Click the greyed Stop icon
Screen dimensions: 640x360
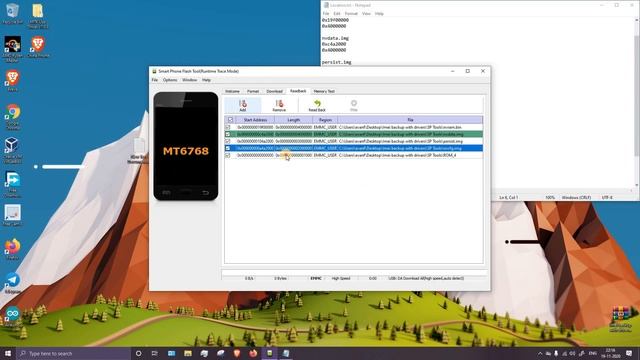(x=354, y=105)
